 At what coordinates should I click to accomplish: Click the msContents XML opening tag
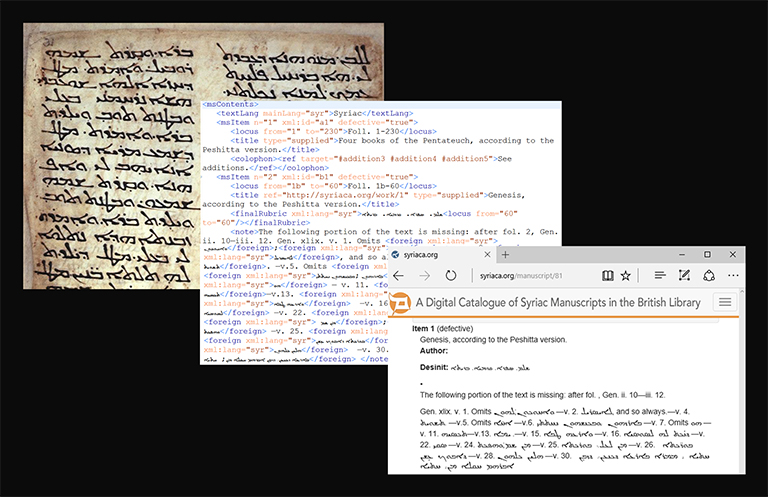click(x=230, y=103)
